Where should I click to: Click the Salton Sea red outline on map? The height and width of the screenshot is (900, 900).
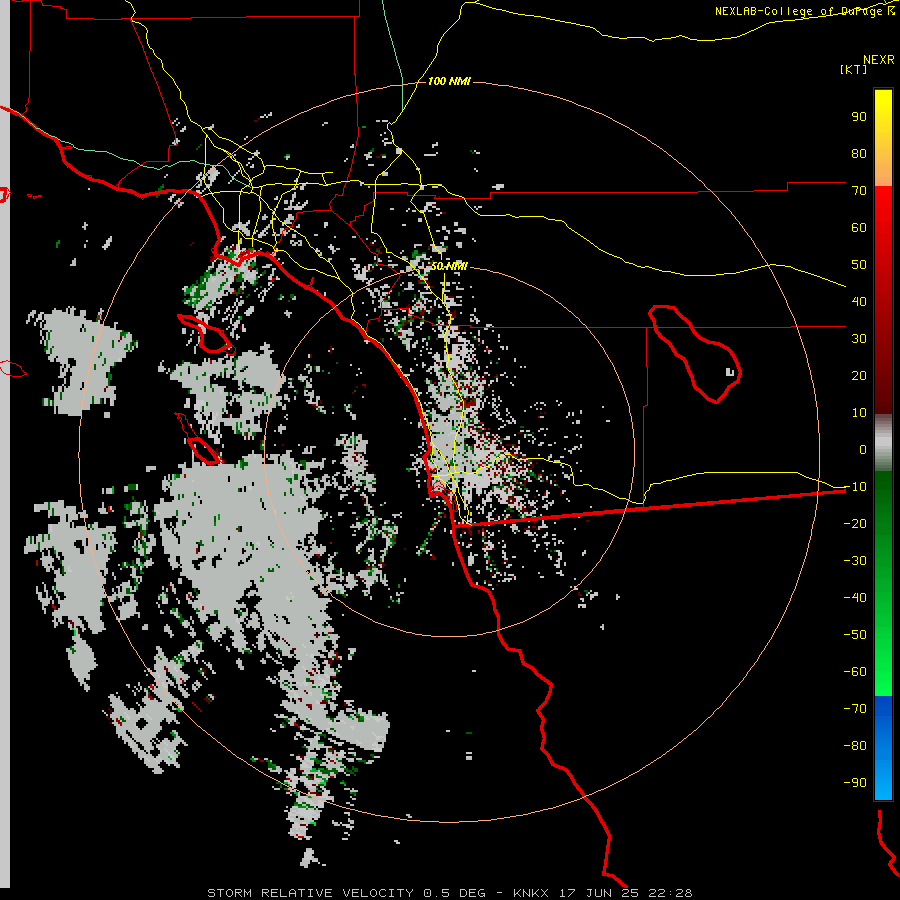point(695,354)
